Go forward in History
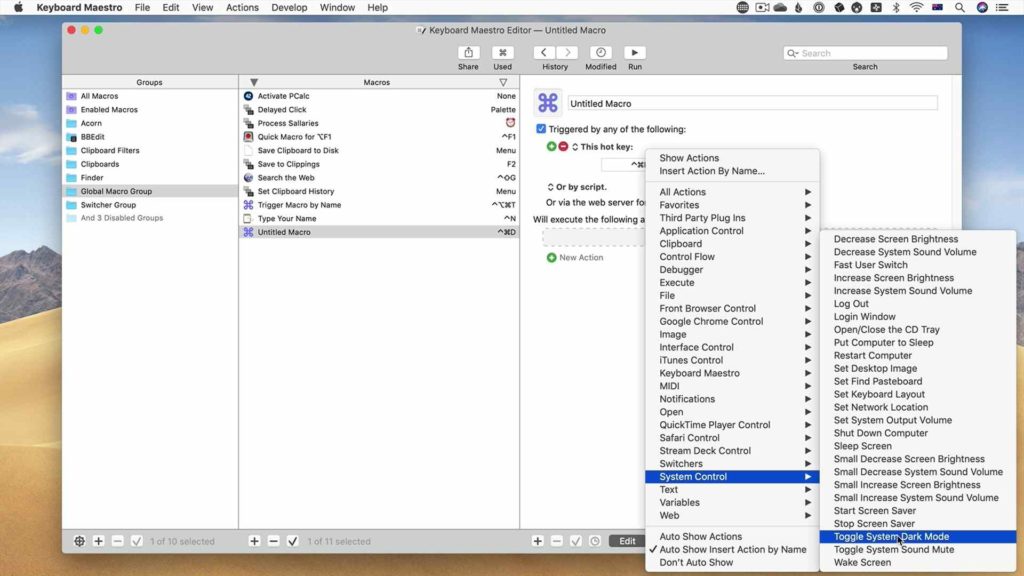The height and width of the screenshot is (576, 1024). pyautogui.click(x=567, y=53)
